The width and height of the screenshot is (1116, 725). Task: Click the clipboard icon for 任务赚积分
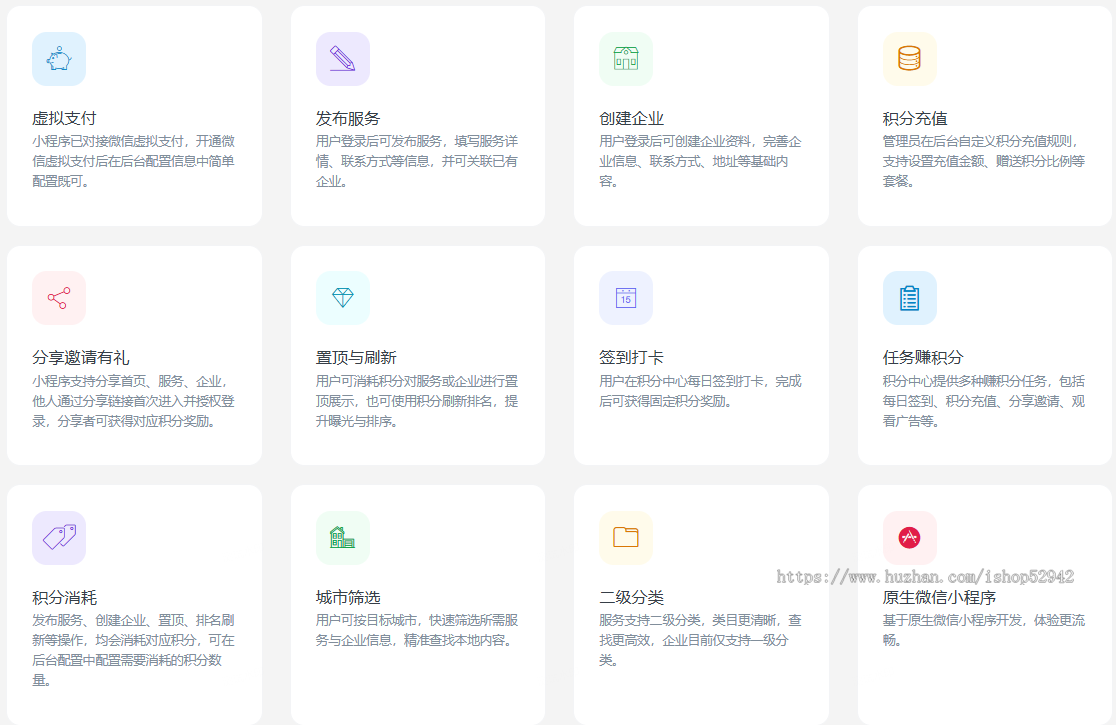910,298
